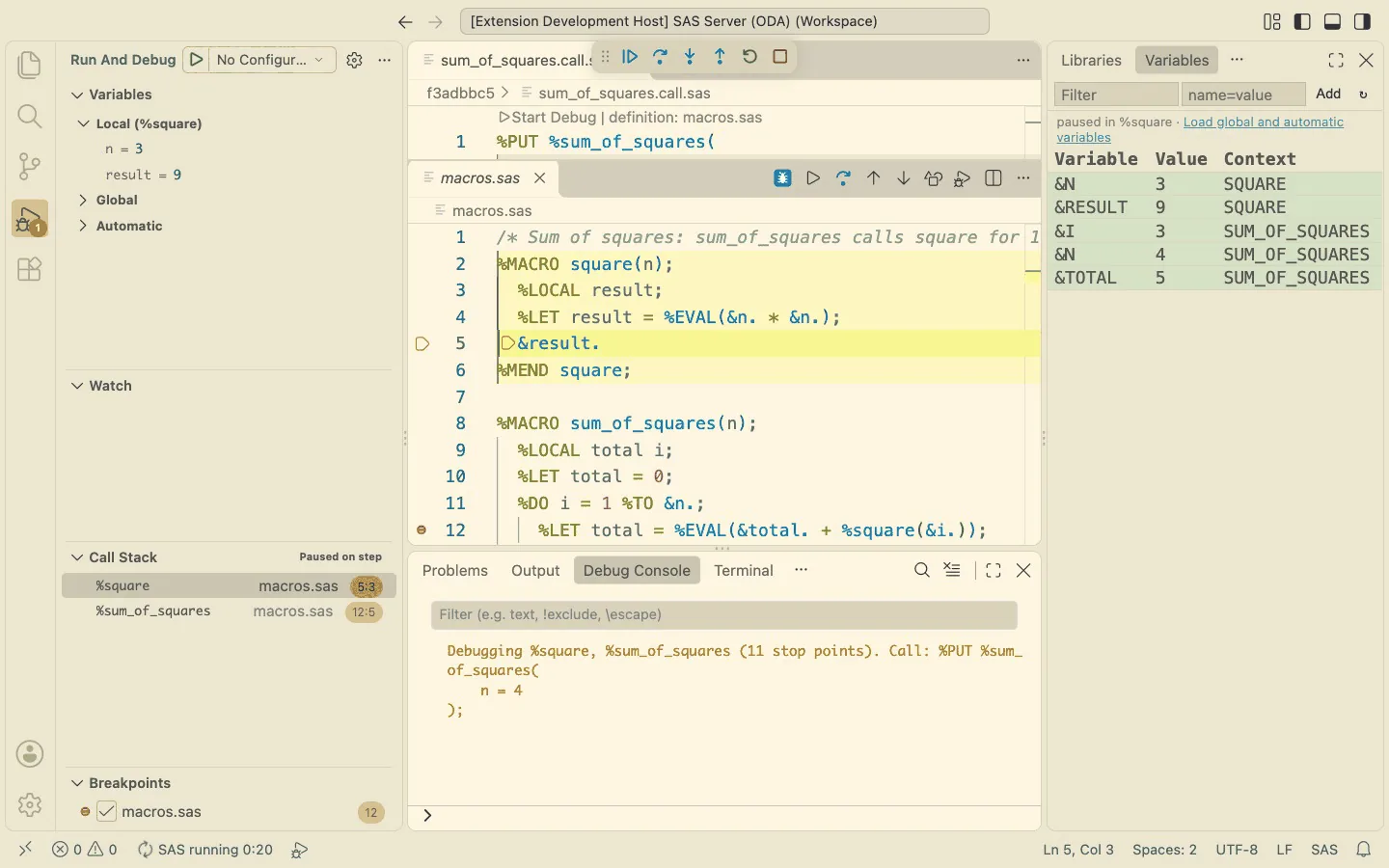Click Continue in the debug toolbar
The image size is (1389, 868).
[630, 57]
